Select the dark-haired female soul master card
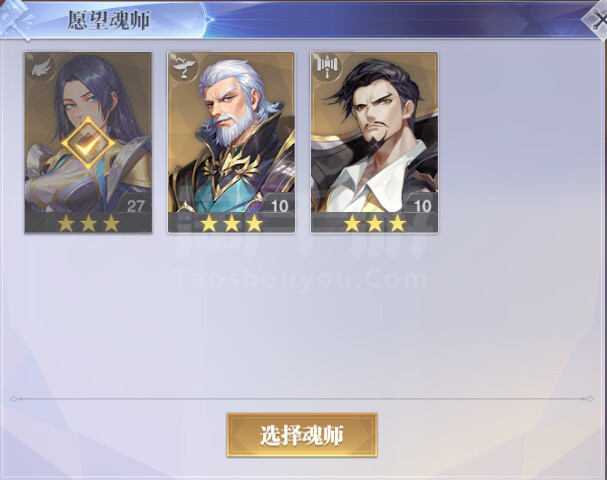This screenshot has width=607, height=480. point(88,142)
